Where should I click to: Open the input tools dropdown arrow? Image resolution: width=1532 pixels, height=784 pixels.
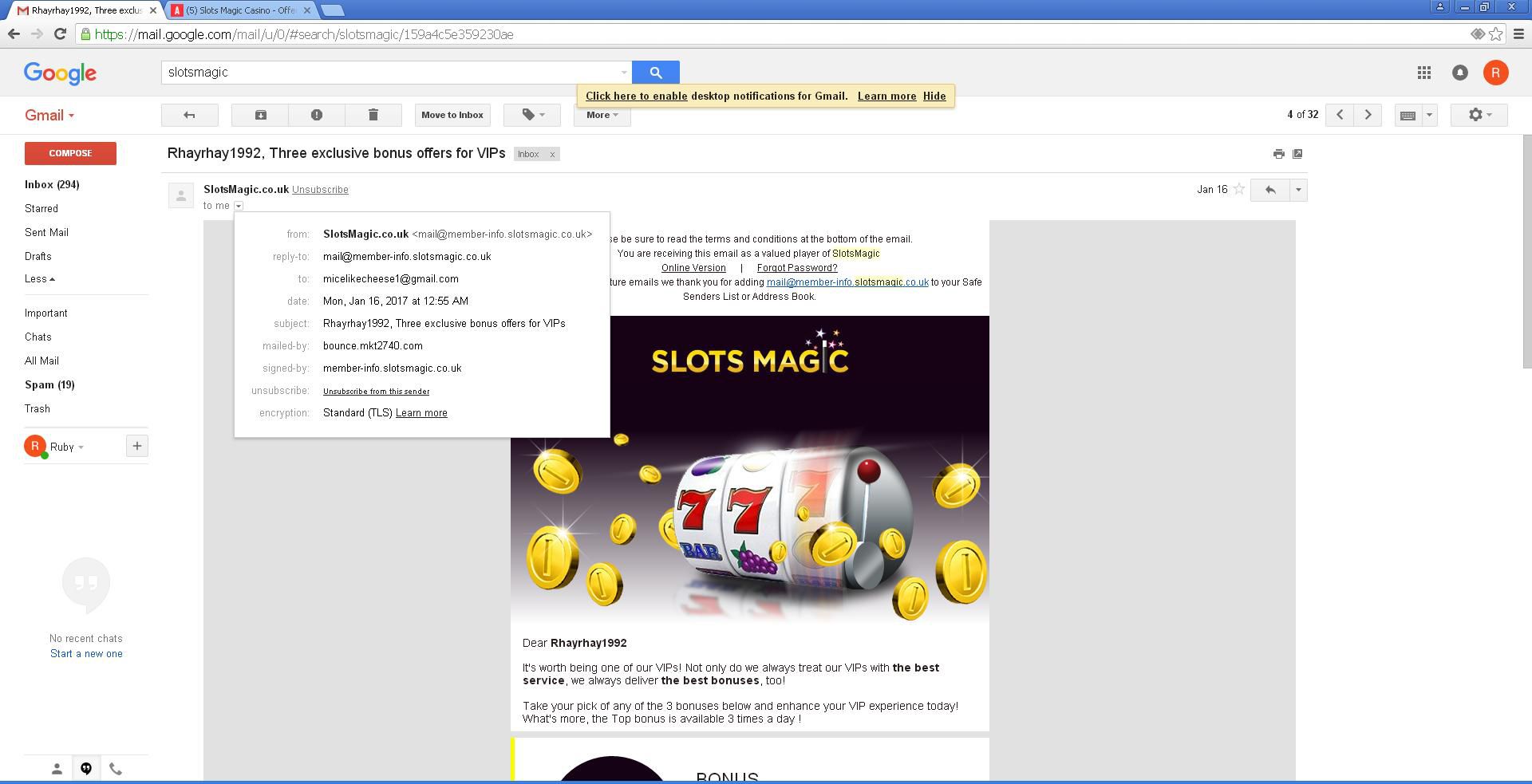pyautogui.click(x=1429, y=115)
